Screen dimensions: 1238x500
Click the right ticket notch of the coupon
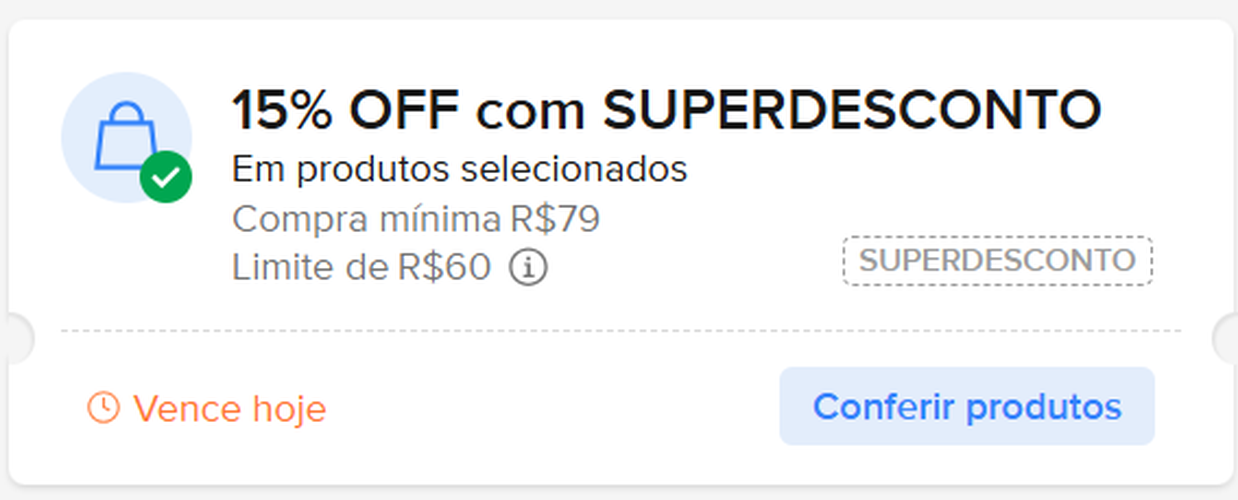click(1226, 338)
